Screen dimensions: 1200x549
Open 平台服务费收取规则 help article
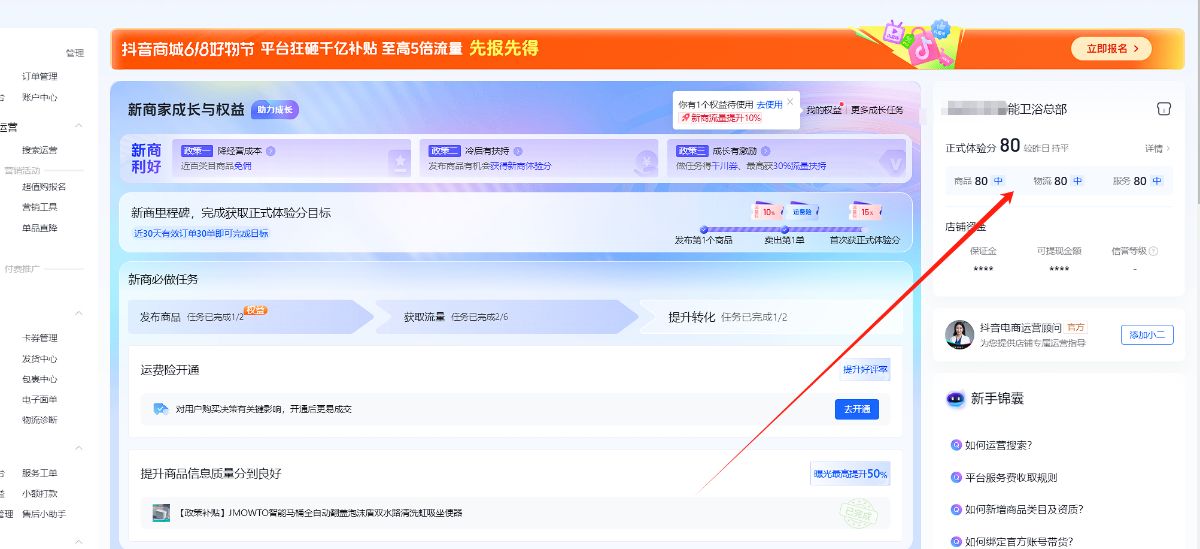(x=1011, y=477)
